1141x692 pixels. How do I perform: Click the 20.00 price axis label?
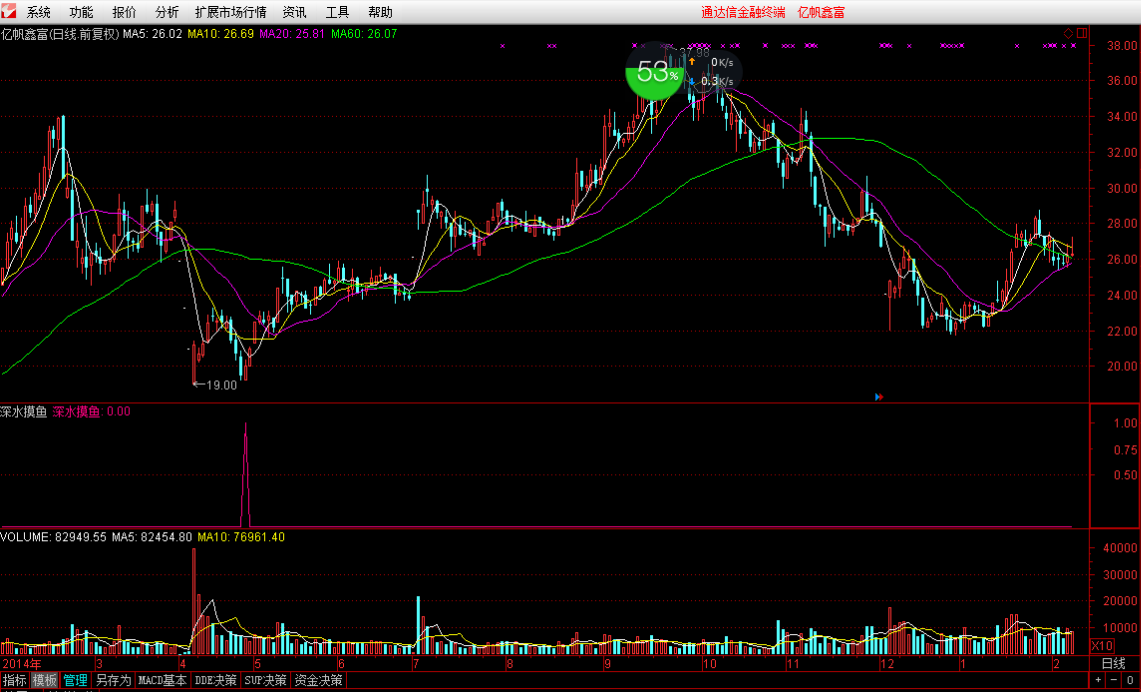click(1122, 367)
